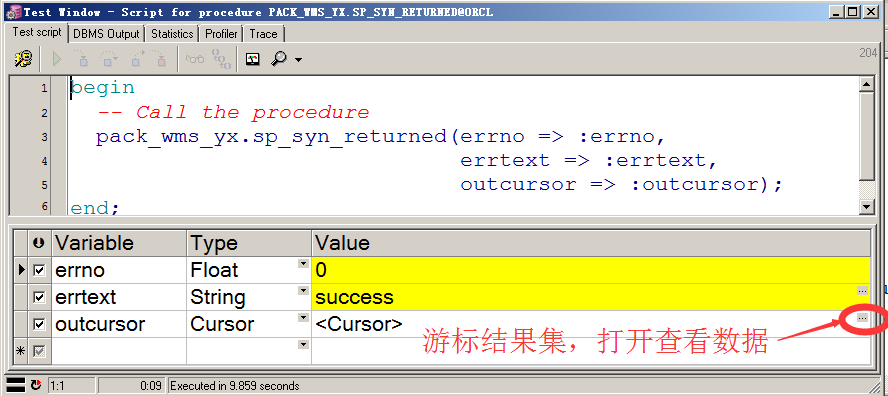Screen dimensions: 888x396
Task: Click the checkbox in the empty new row
Action: pos(39,351)
